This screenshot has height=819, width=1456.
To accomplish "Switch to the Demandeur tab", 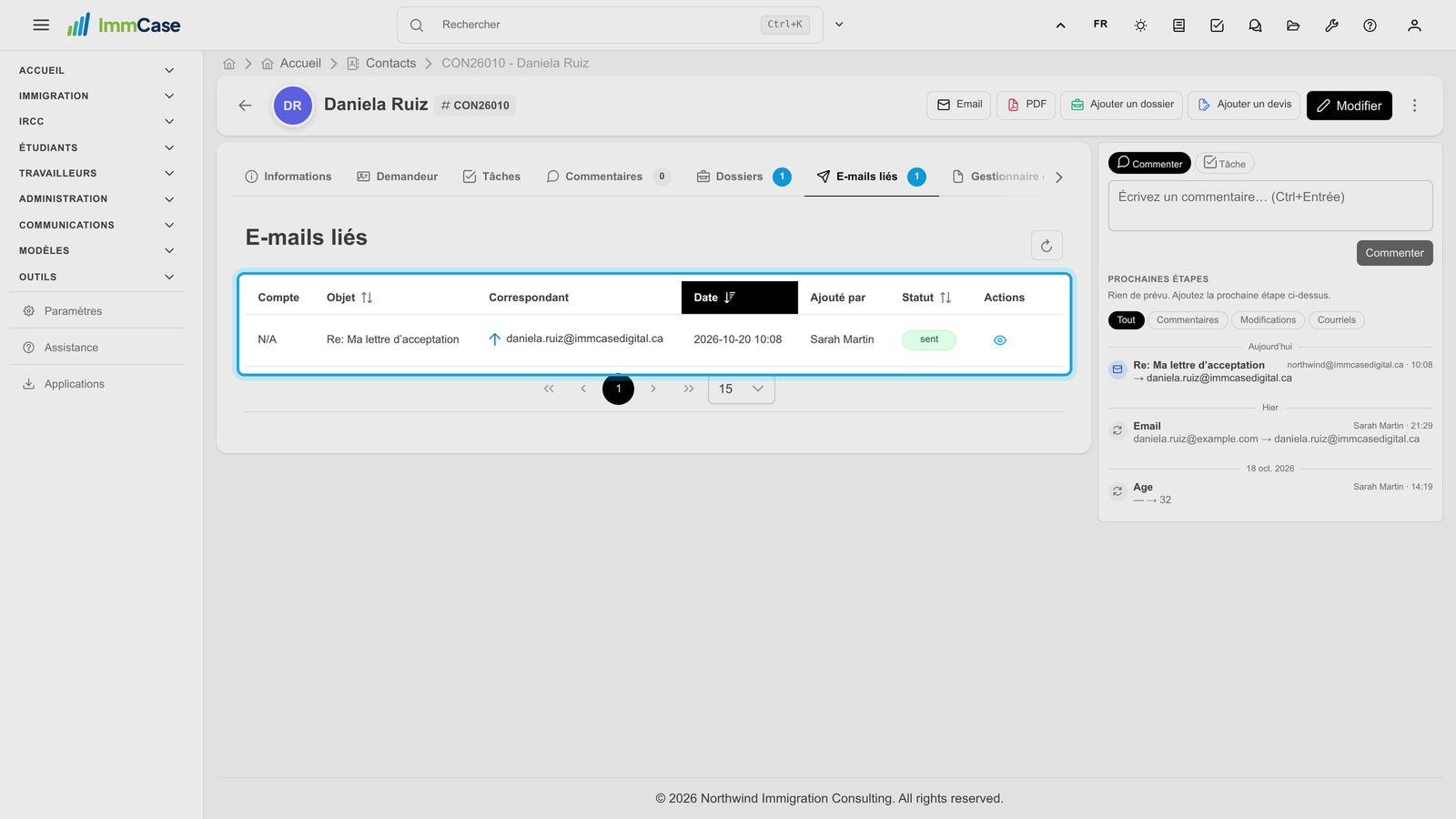I will (x=398, y=177).
